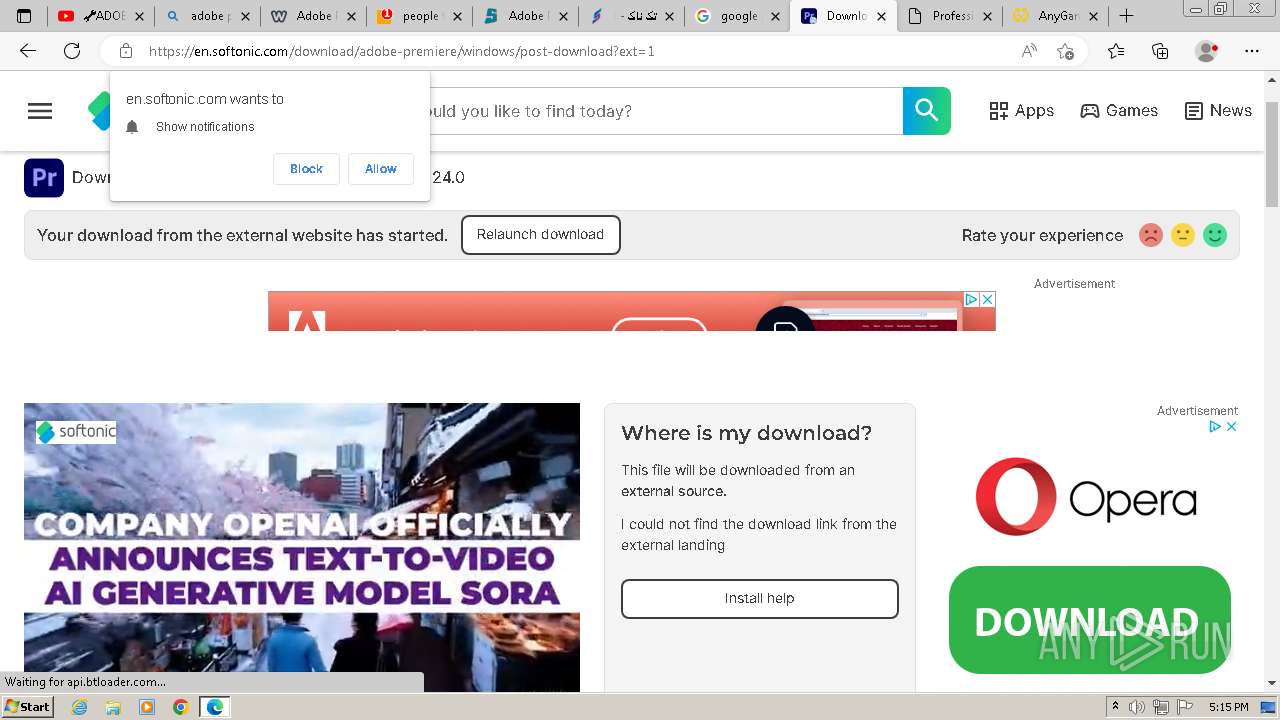Open Edge Settings and more menu
The image size is (1280, 720).
point(1252,51)
